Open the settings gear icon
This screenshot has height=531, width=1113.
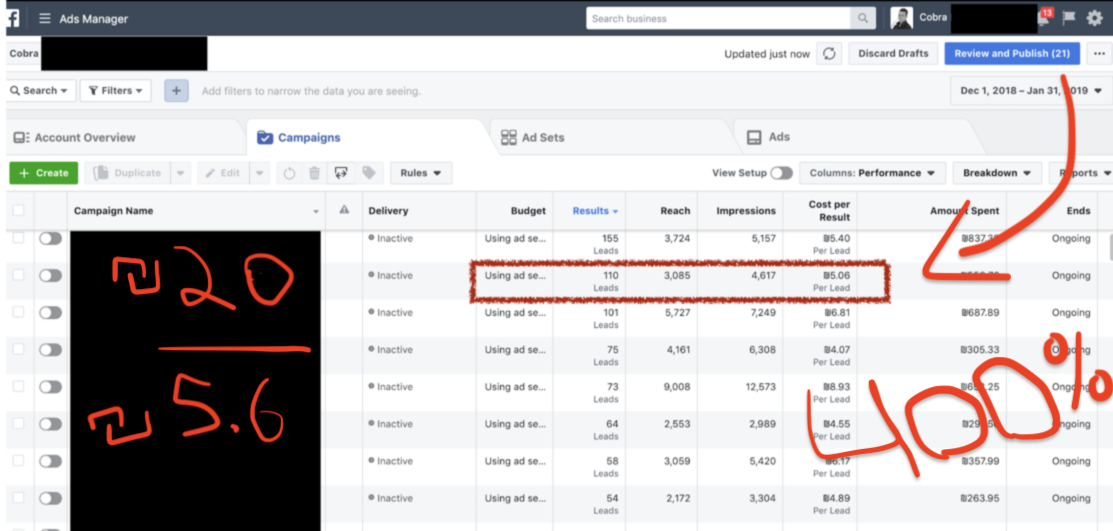coord(1094,18)
